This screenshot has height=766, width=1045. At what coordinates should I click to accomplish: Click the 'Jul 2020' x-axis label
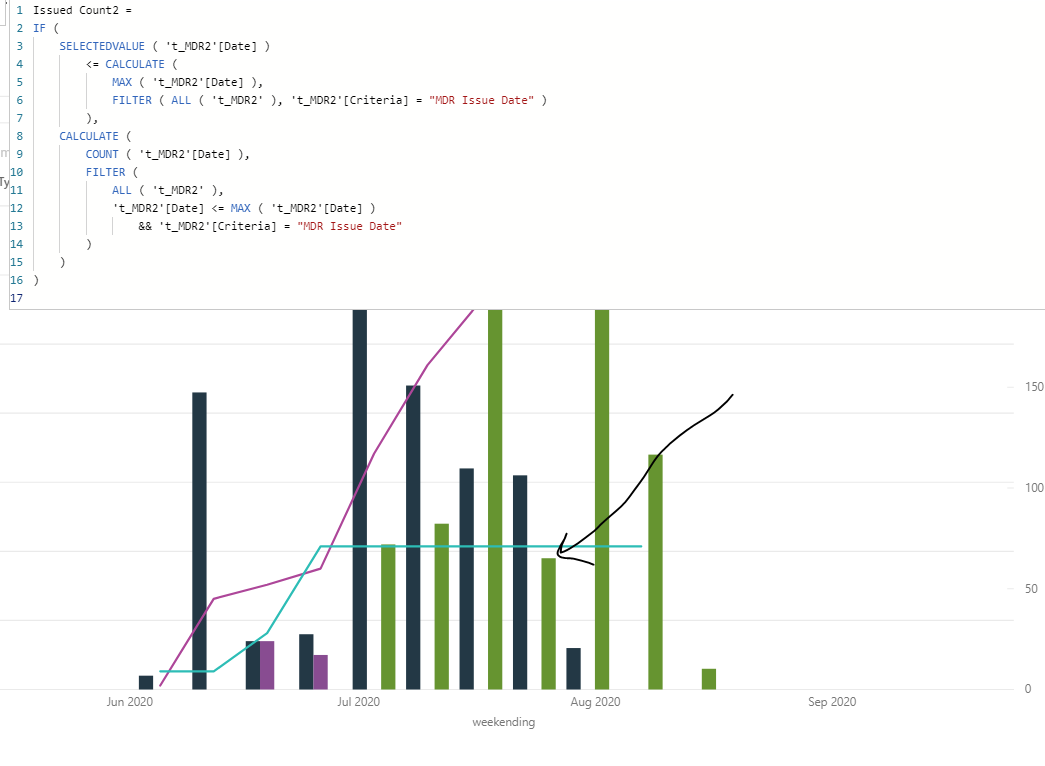tap(358, 701)
